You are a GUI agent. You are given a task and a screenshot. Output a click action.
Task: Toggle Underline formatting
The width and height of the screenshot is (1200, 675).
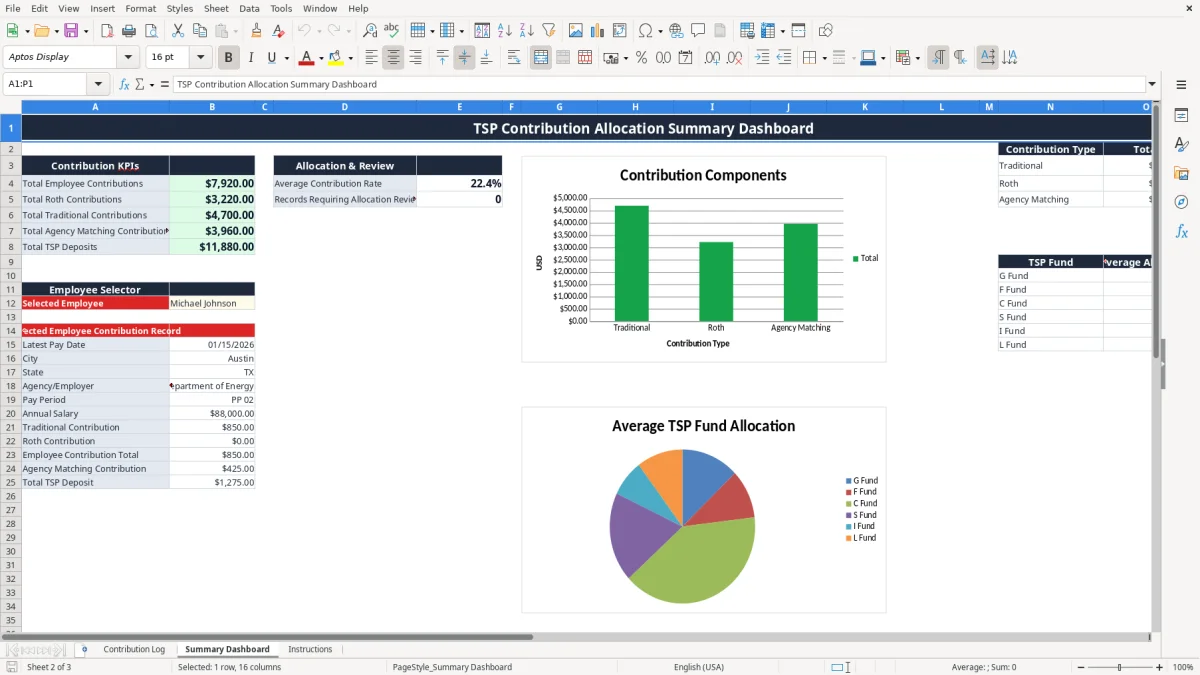coord(271,58)
